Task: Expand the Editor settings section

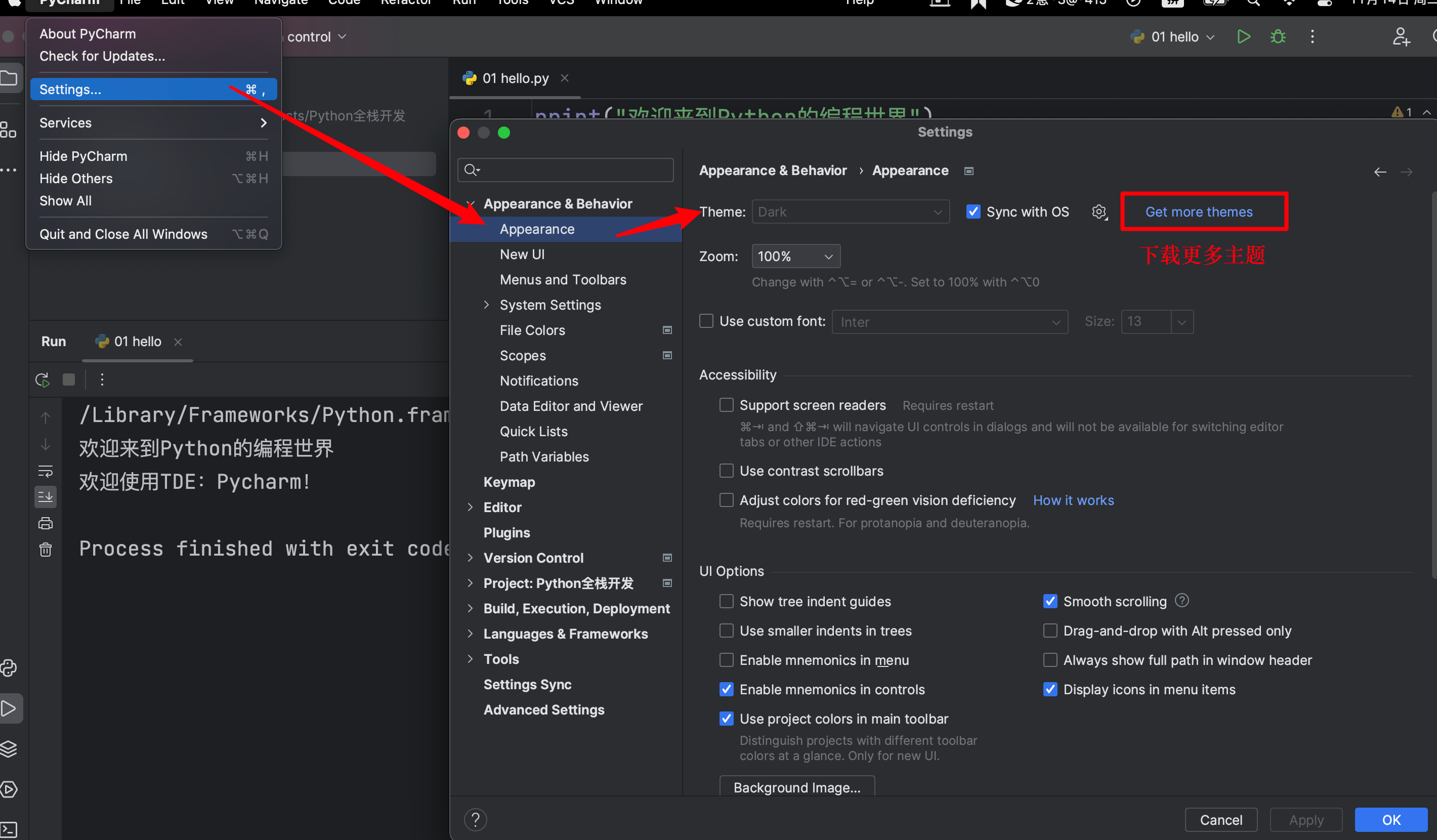Action: (471, 508)
